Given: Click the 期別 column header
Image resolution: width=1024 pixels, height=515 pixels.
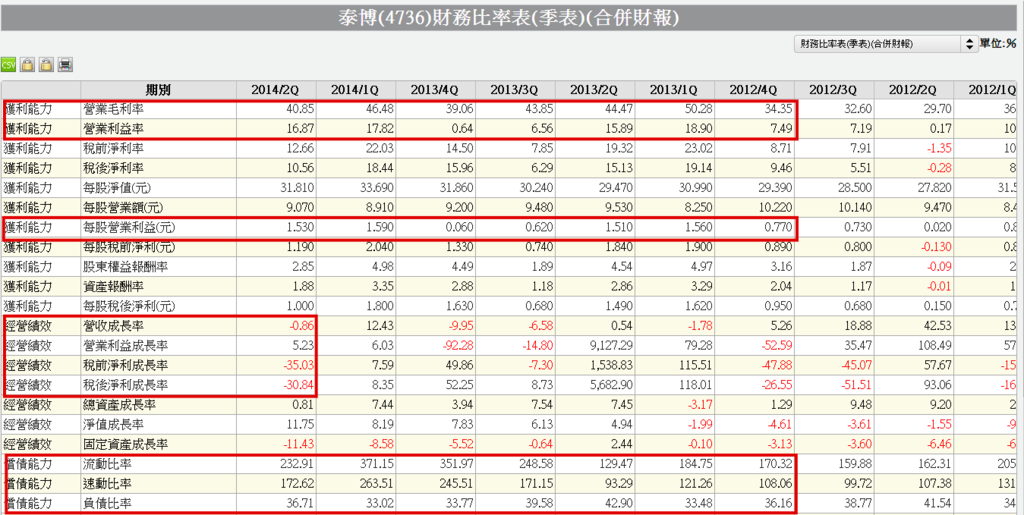Looking at the screenshot, I should [x=158, y=90].
